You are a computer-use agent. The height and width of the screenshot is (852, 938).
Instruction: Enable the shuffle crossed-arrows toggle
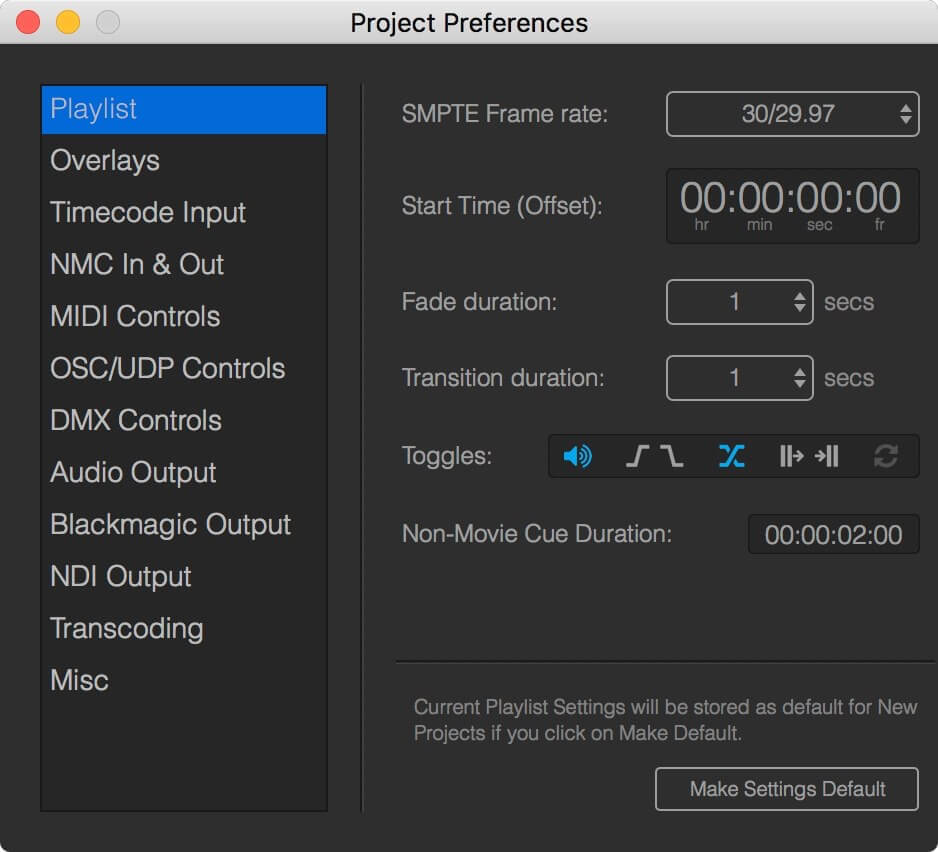click(731, 457)
